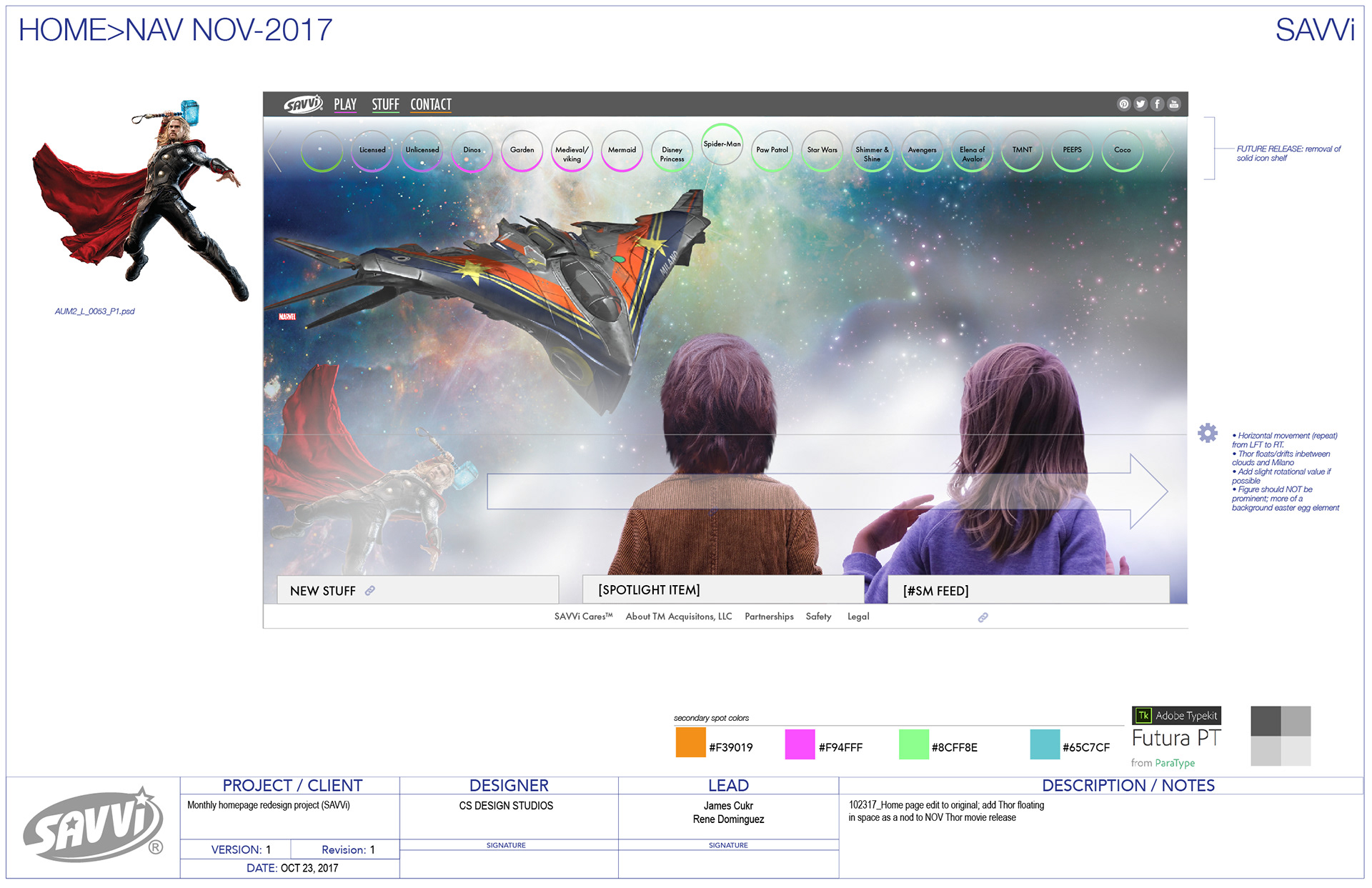Click the Marvel logo badge on banner
Viewport: 1372px width, 888px height.
[x=287, y=316]
